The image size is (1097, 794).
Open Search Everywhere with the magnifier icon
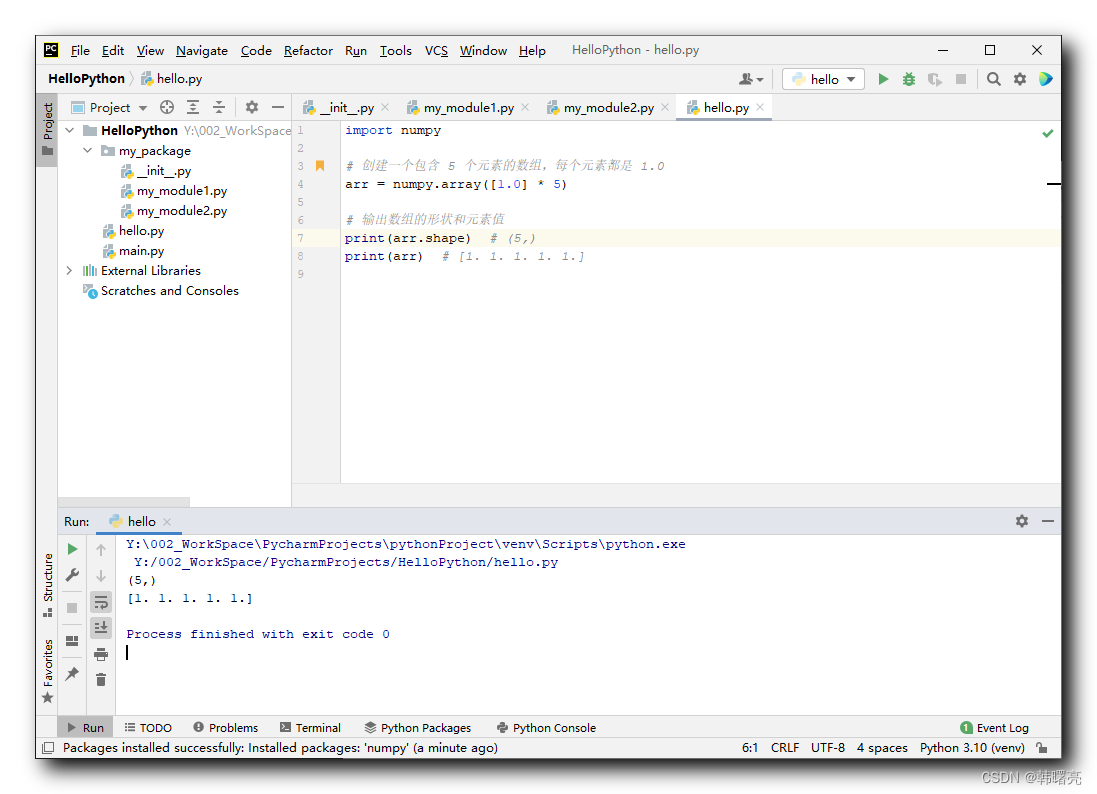[993, 79]
